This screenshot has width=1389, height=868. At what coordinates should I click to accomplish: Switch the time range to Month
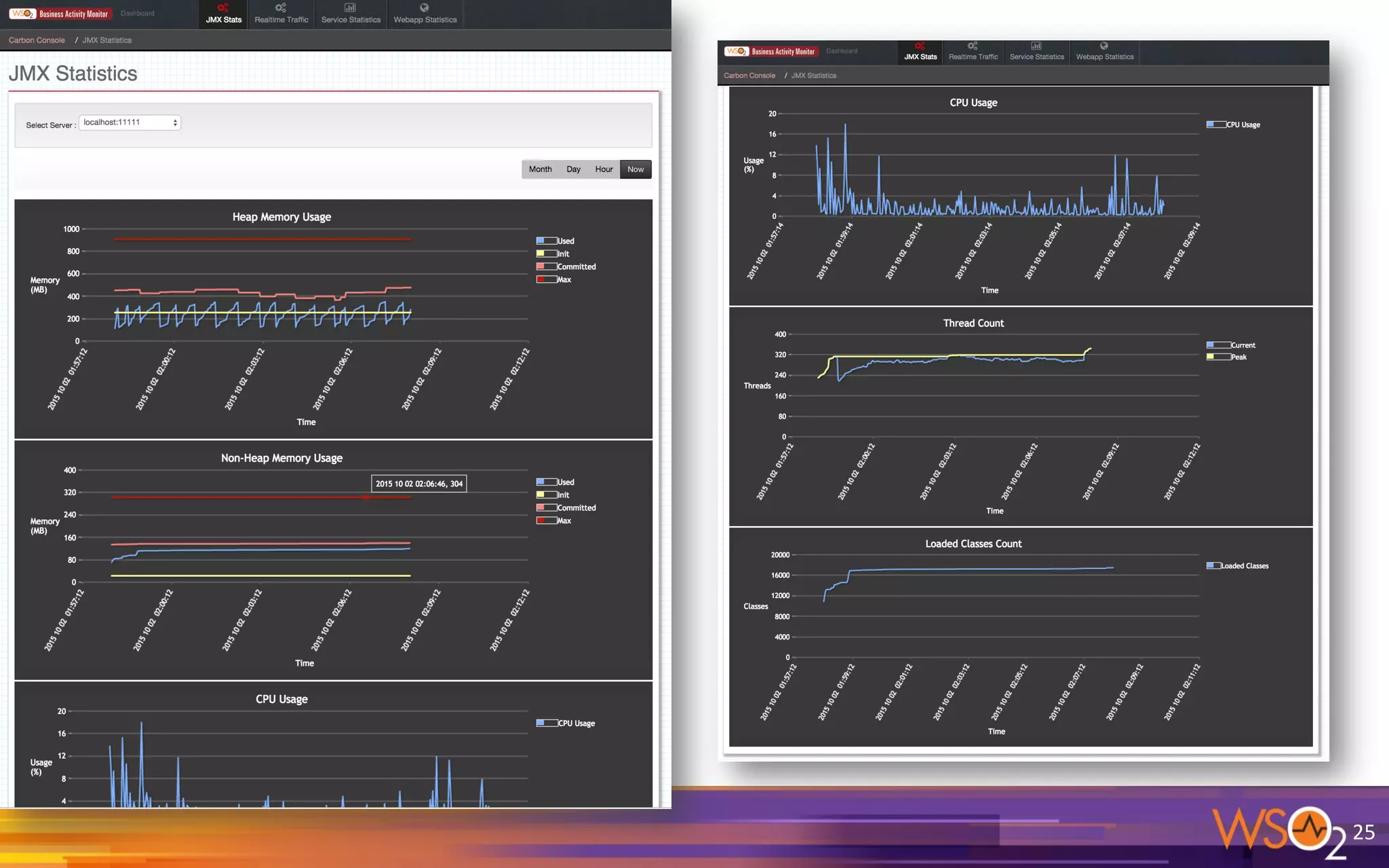(x=540, y=170)
